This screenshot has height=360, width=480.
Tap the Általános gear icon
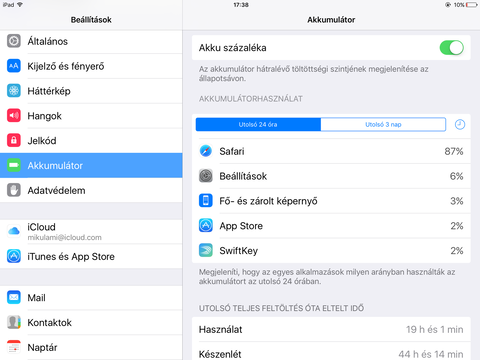[x=14, y=41]
